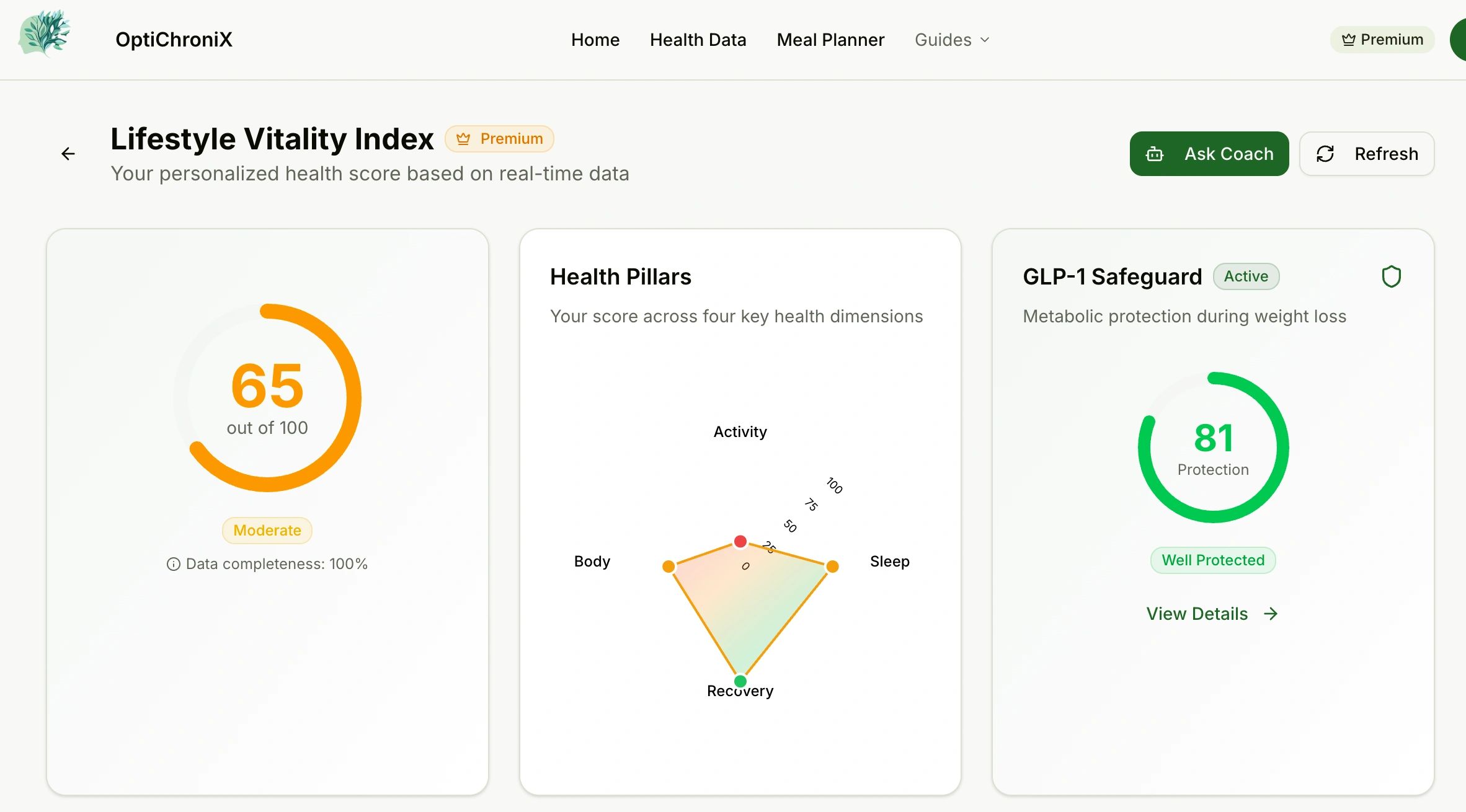The width and height of the screenshot is (1466, 812).
Task: Click the robot icon on Ask Coach
Action: coord(1155,154)
